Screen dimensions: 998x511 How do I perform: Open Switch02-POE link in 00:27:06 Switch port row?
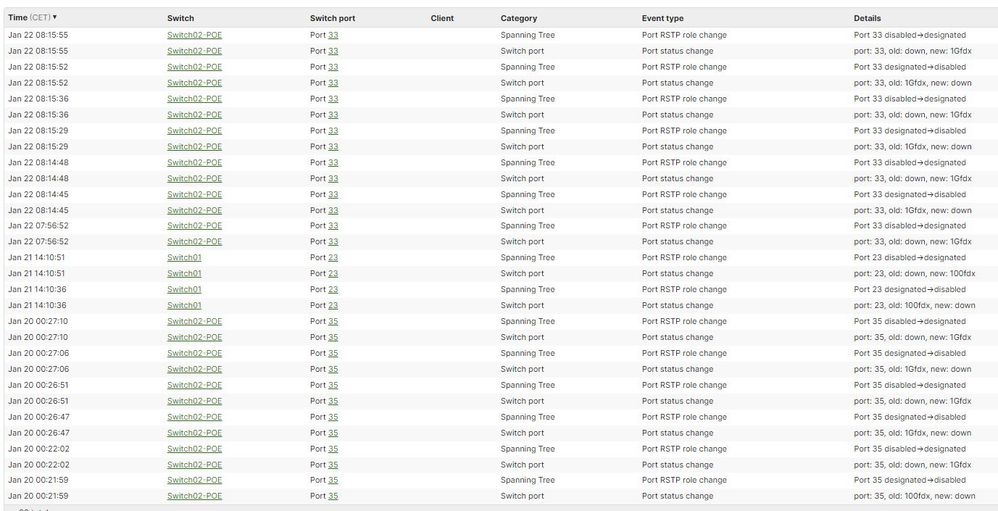tap(194, 369)
